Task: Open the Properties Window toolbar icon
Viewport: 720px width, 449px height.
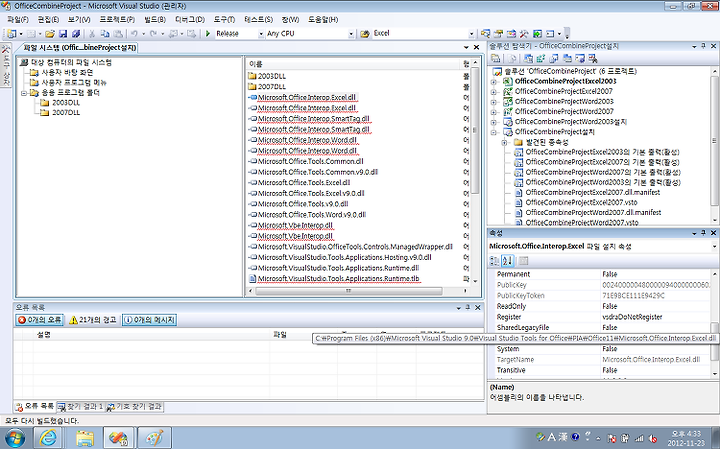Action: coord(498,34)
